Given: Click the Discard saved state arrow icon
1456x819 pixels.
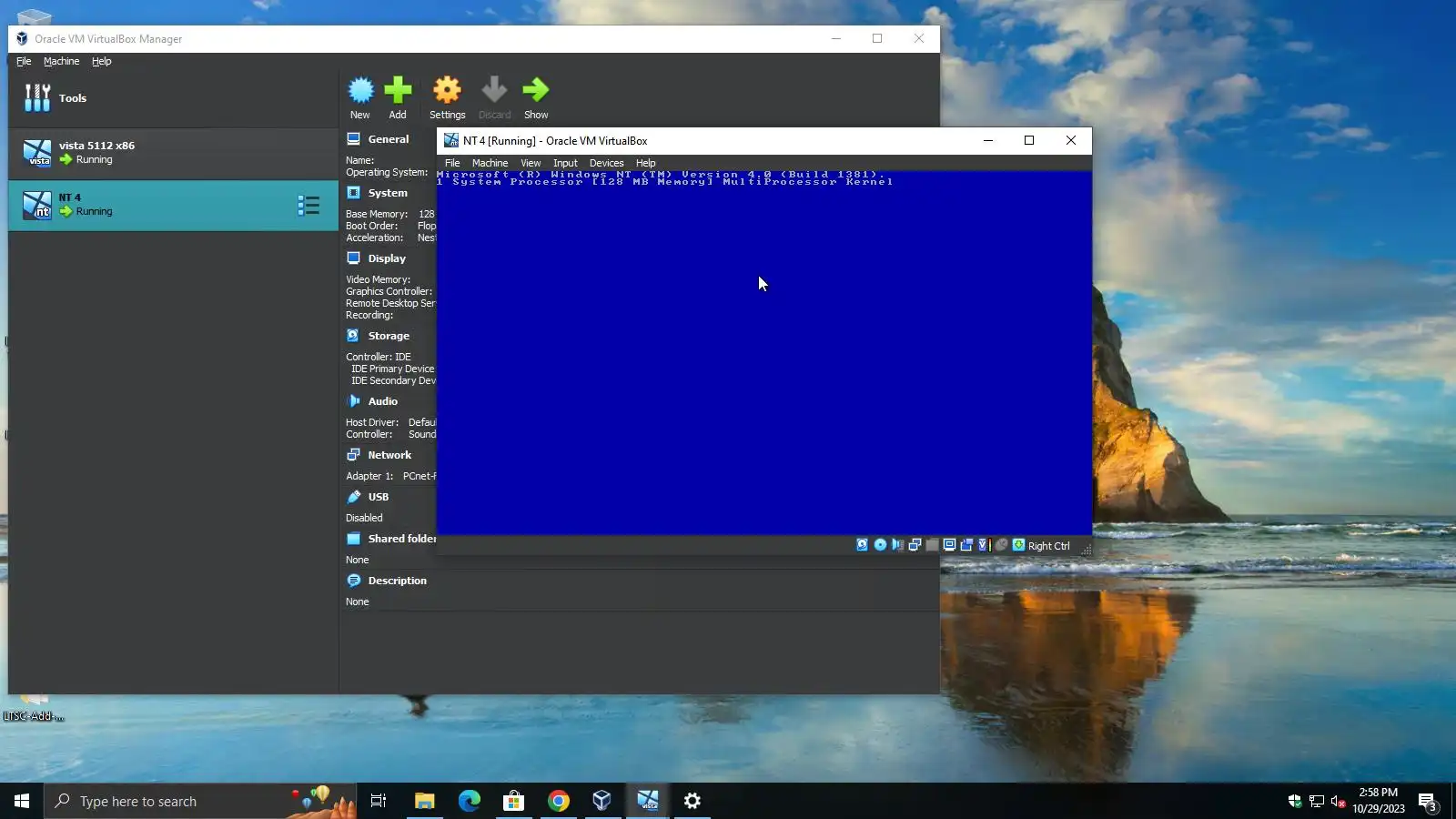Looking at the screenshot, I should pos(494,90).
